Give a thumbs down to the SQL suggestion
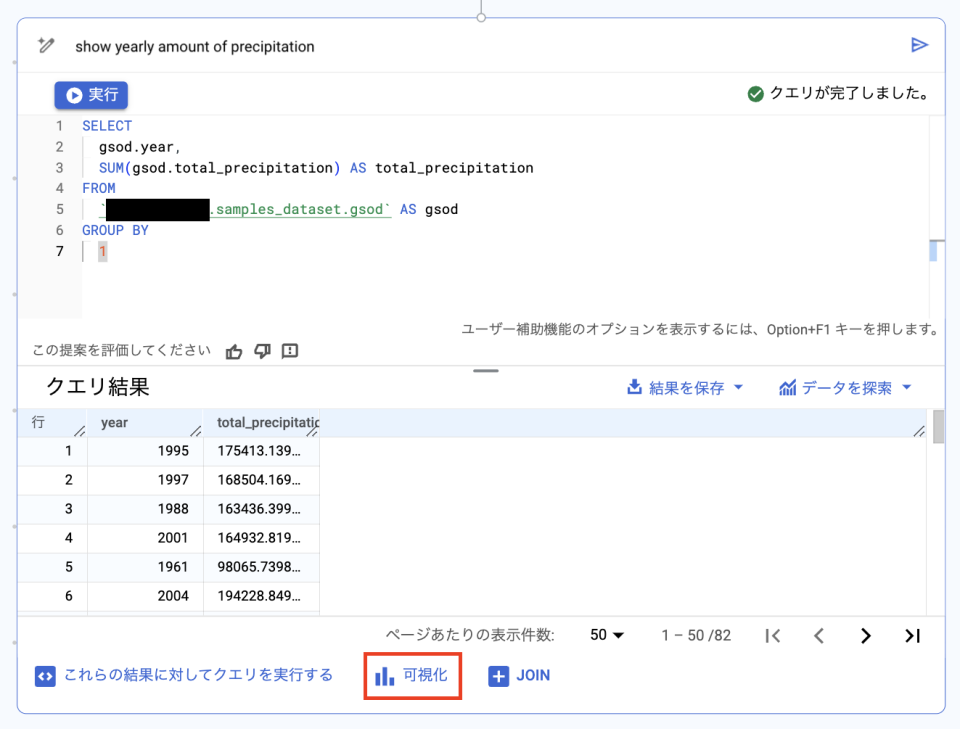960x729 pixels. [x=261, y=351]
